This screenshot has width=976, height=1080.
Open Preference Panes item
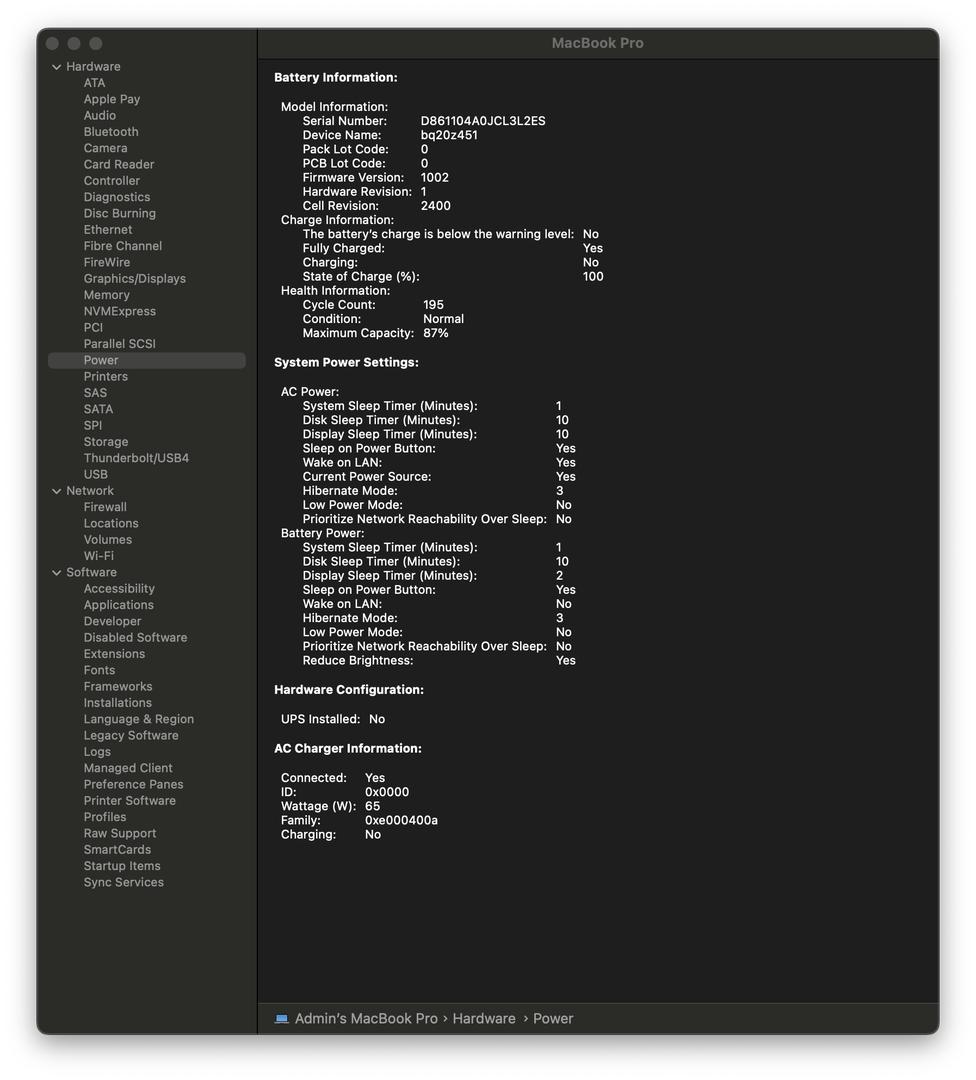pyautogui.click(x=133, y=785)
